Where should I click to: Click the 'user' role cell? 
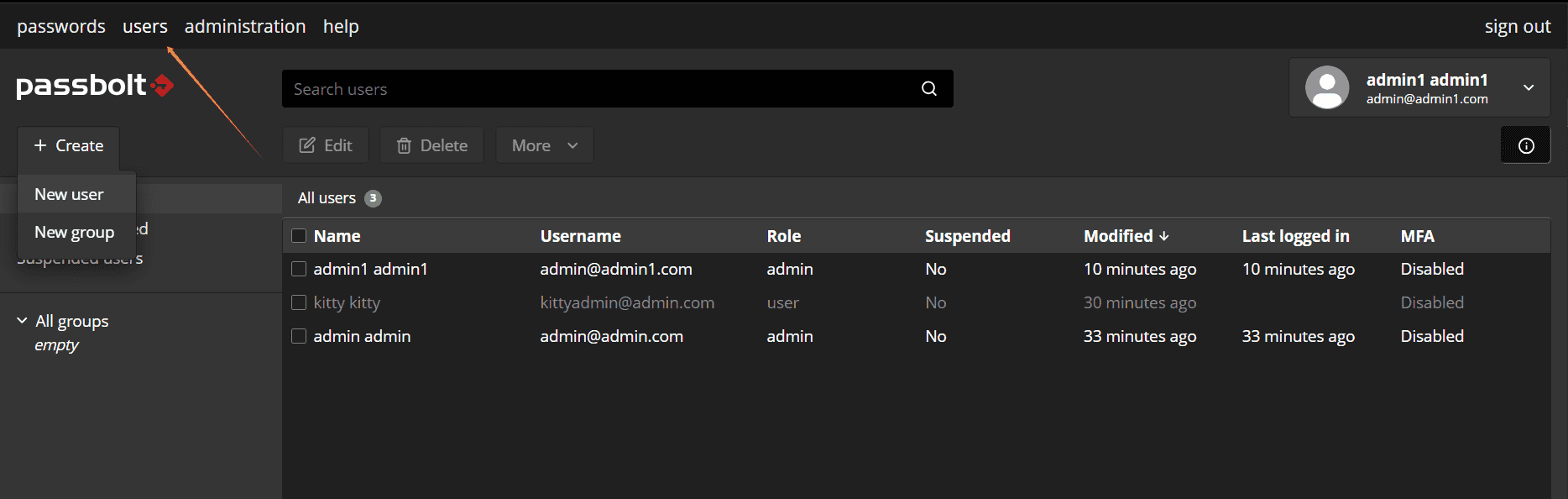pos(782,302)
